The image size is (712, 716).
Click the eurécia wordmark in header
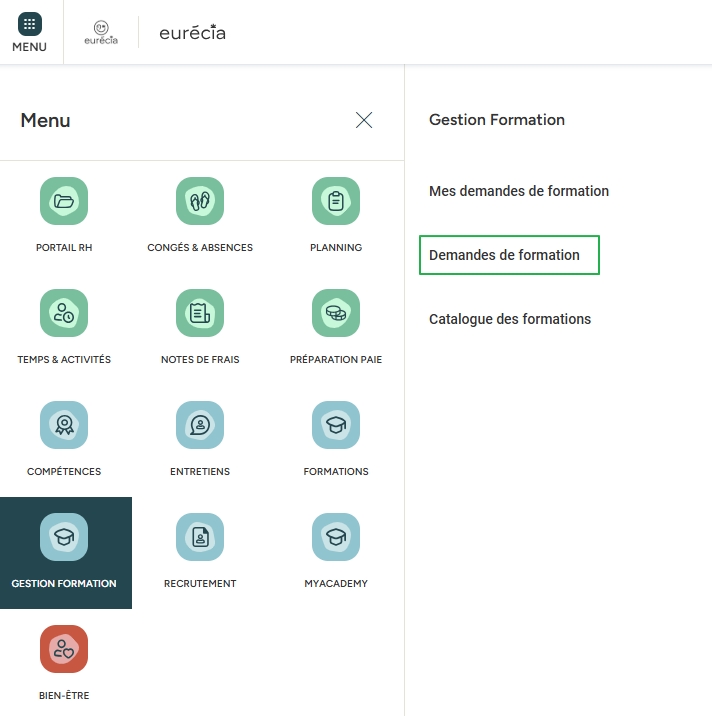[192, 32]
